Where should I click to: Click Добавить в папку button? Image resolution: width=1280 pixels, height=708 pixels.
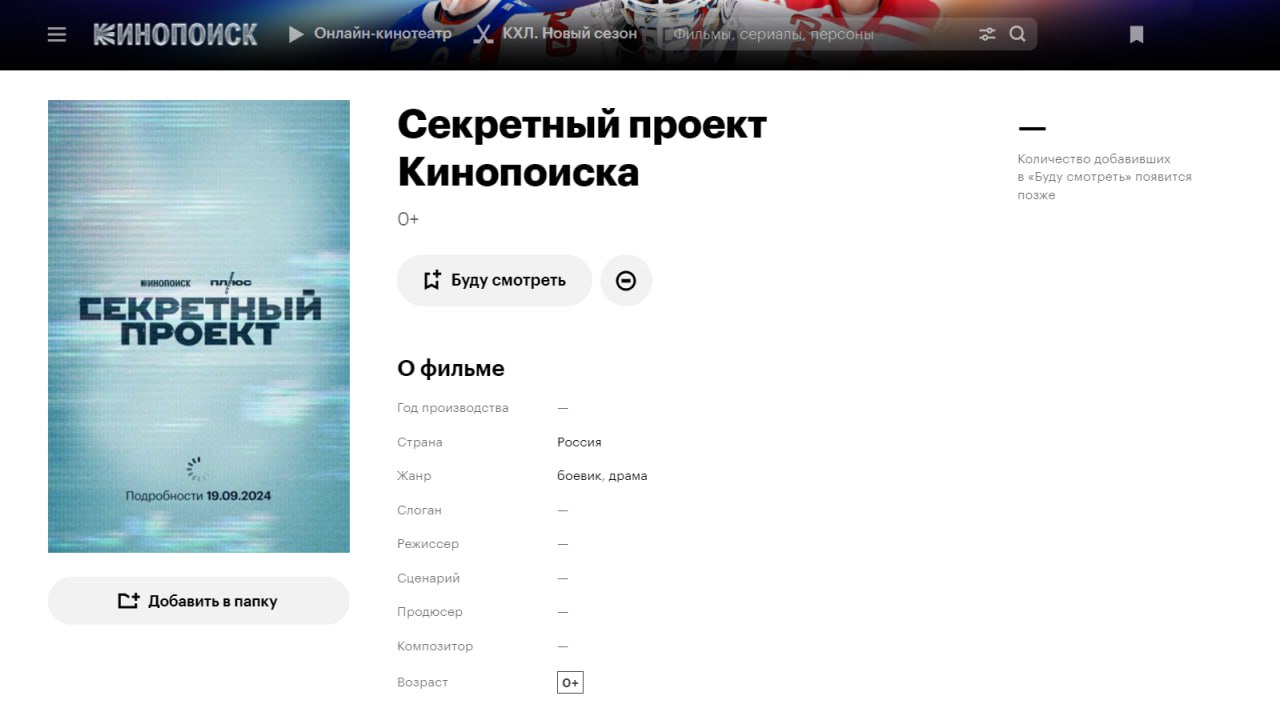pyautogui.click(x=199, y=601)
